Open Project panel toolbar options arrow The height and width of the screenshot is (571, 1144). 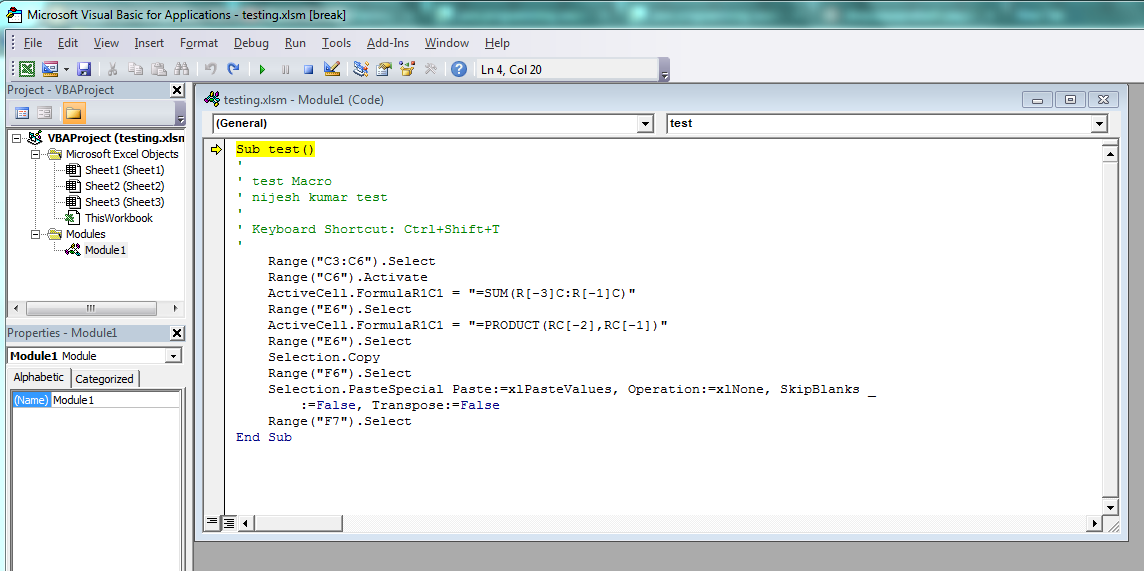180,114
